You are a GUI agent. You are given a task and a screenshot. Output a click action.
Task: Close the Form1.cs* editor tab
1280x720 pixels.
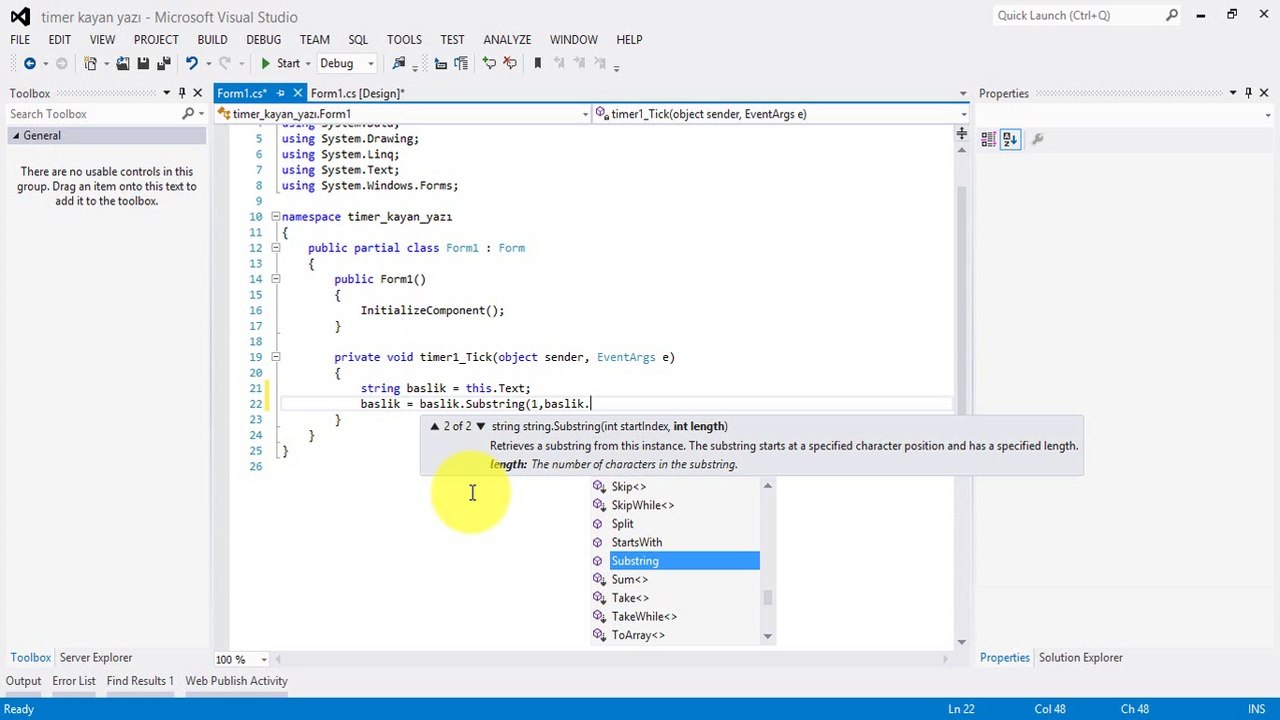click(x=298, y=94)
